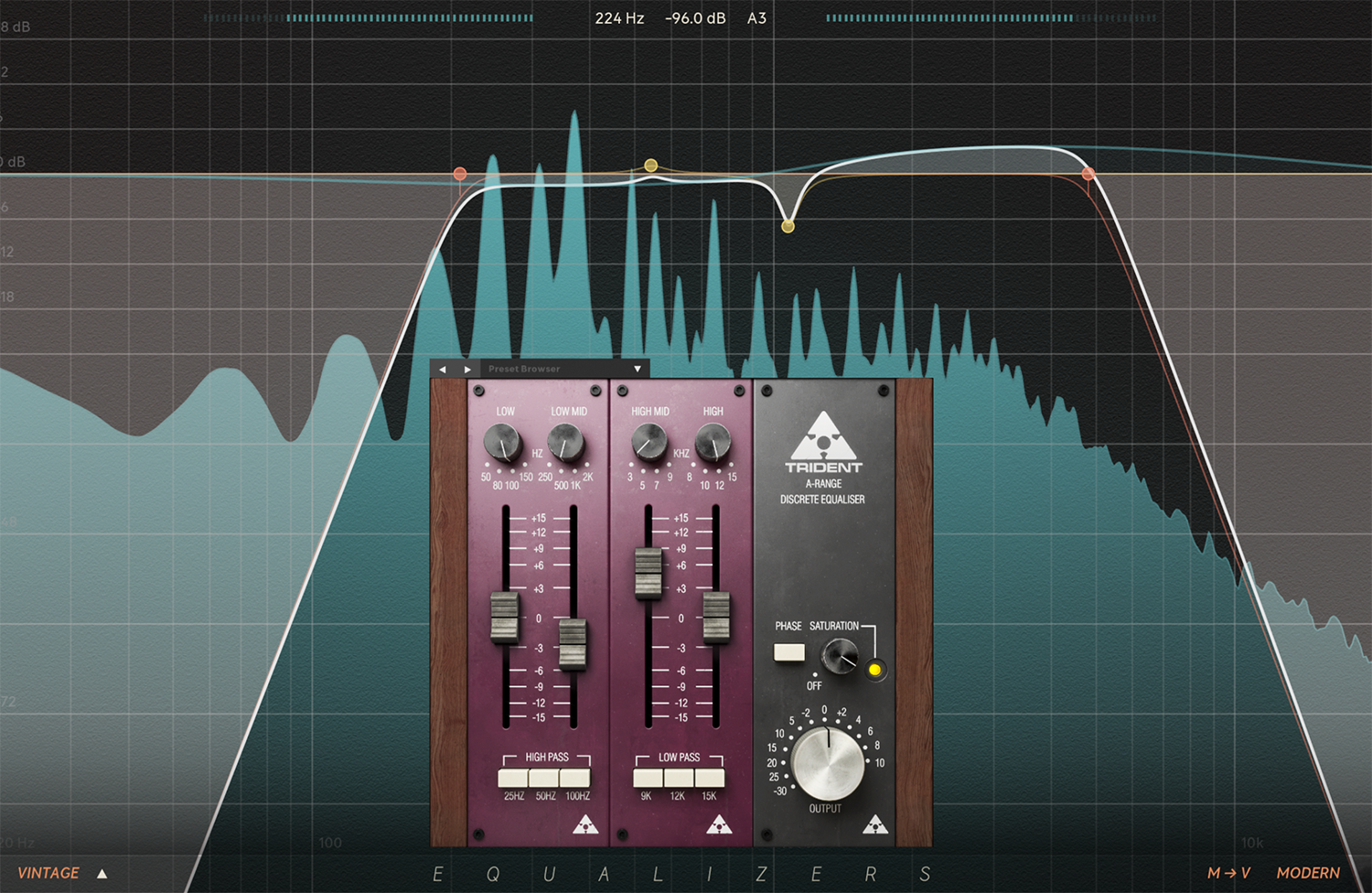Click the HIGH MID frequency knob

pos(649,443)
